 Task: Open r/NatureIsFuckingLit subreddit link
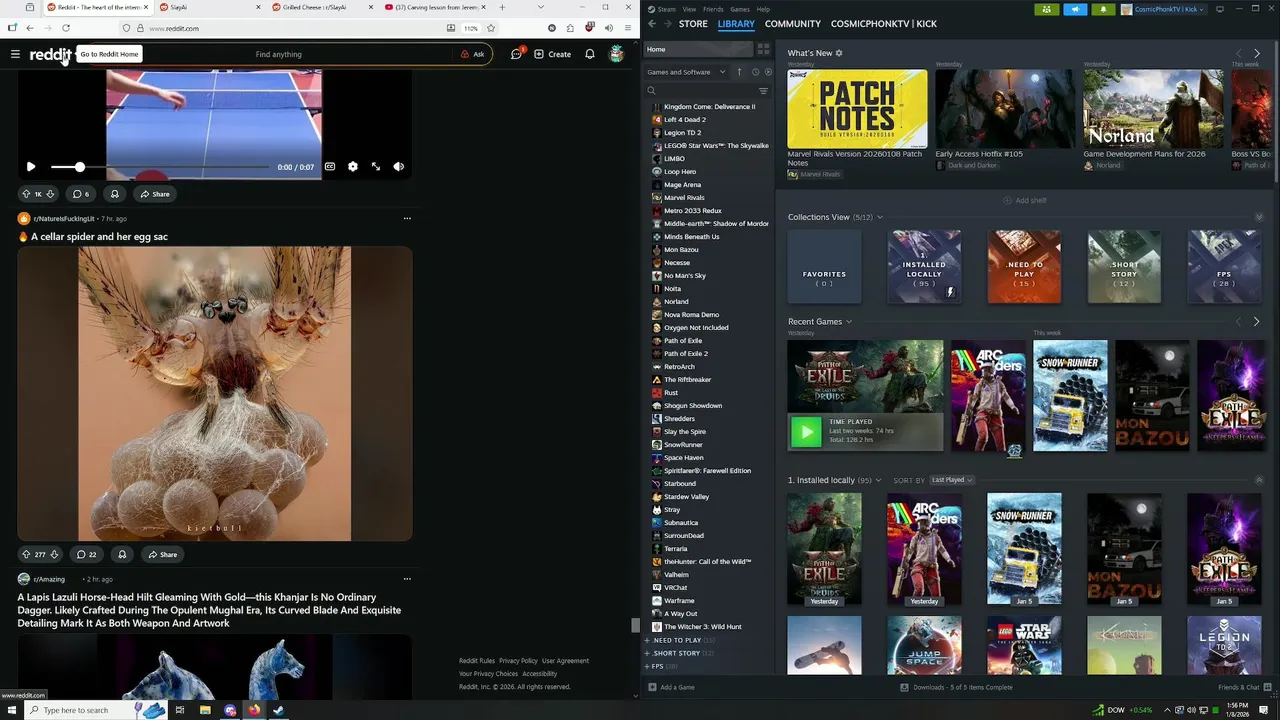click(64, 218)
